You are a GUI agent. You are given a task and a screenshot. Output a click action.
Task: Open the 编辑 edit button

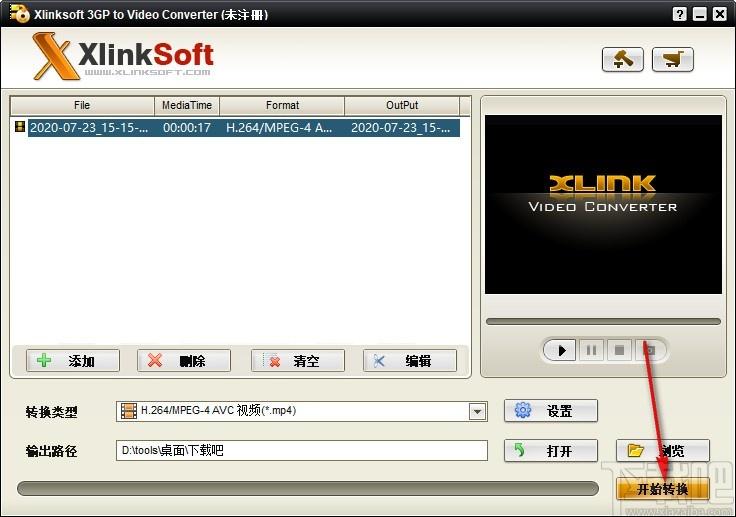coord(410,361)
